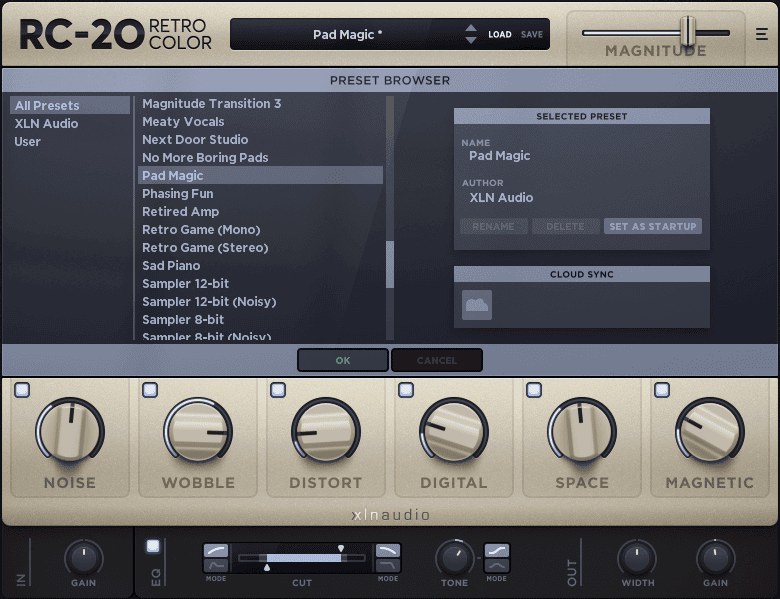The height and width of the screenshot is (599, 780).
Task: Click LOAD in the preset bar
Action: 499,34
